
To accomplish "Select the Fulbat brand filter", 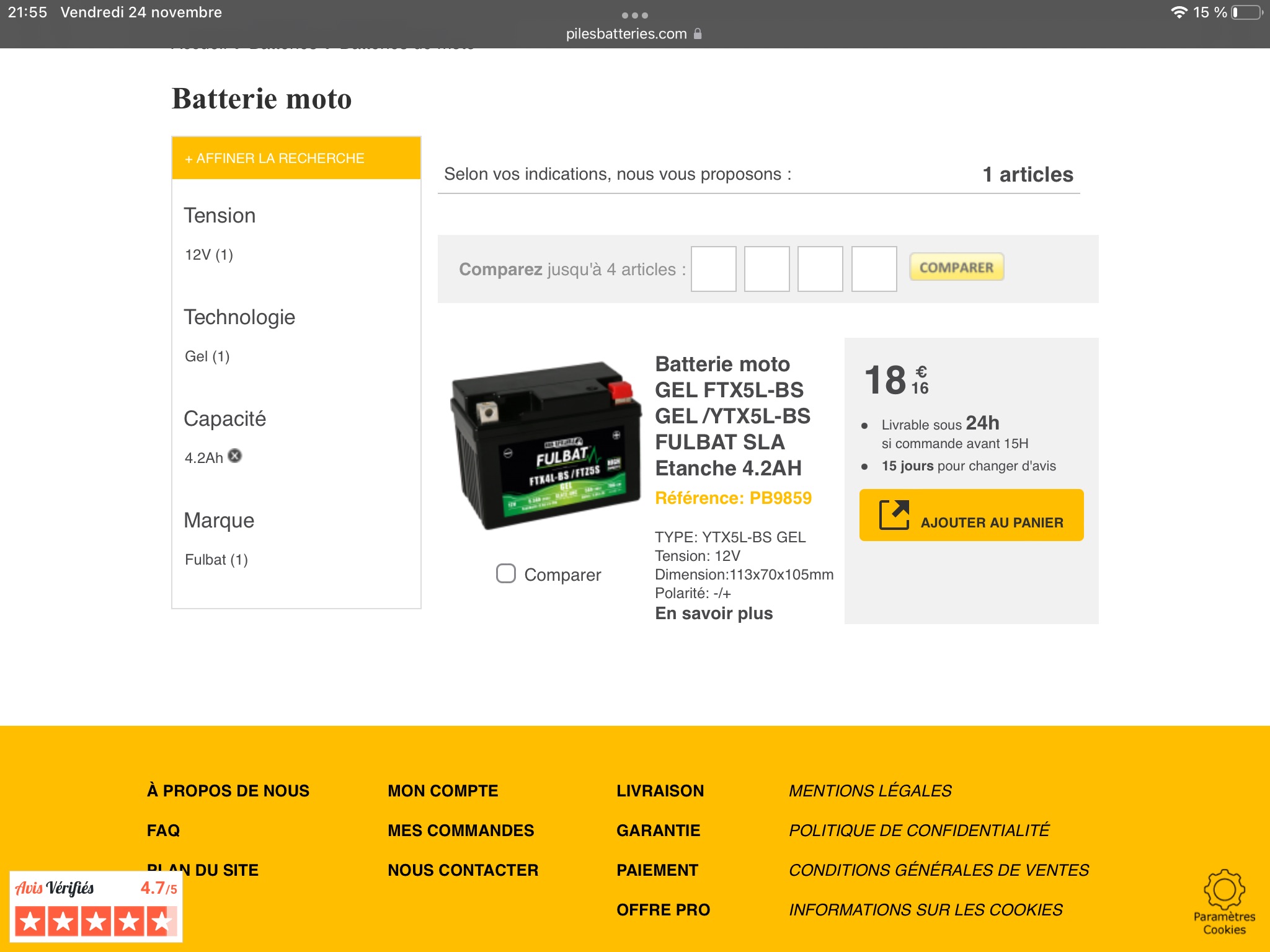I will (x=216, y=560).
